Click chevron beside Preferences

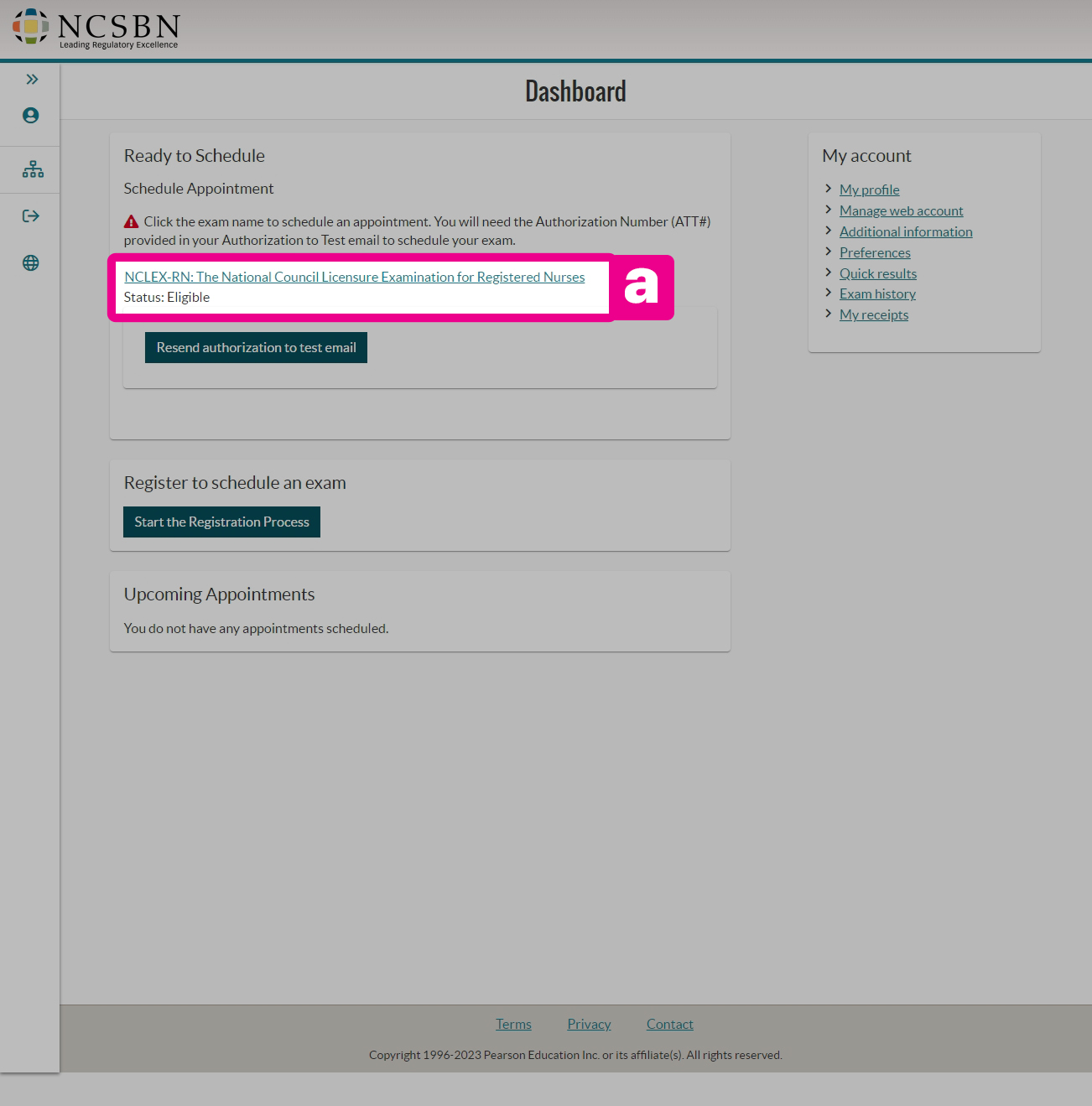point(828,252)
